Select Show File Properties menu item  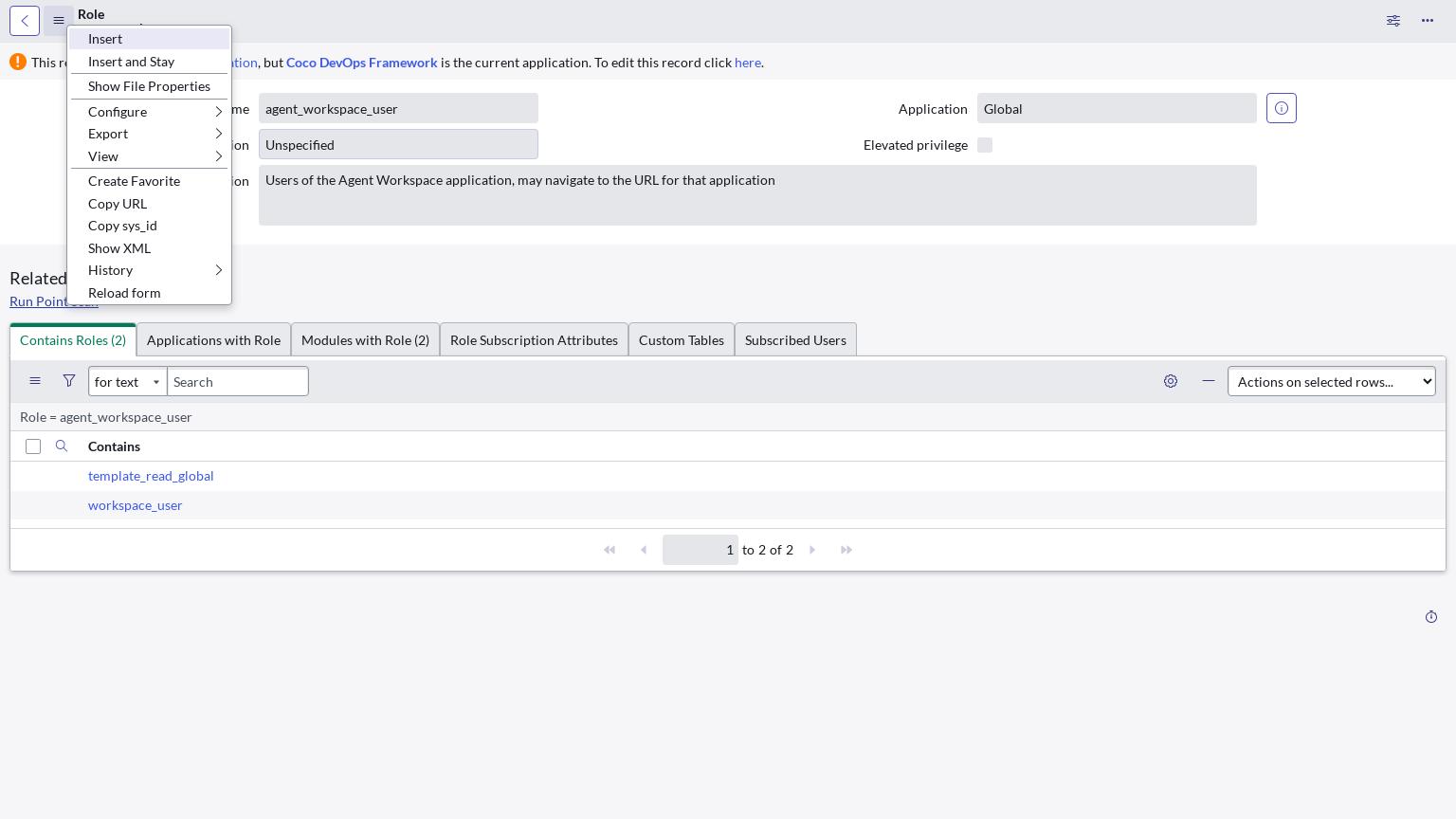pos(149,86)
